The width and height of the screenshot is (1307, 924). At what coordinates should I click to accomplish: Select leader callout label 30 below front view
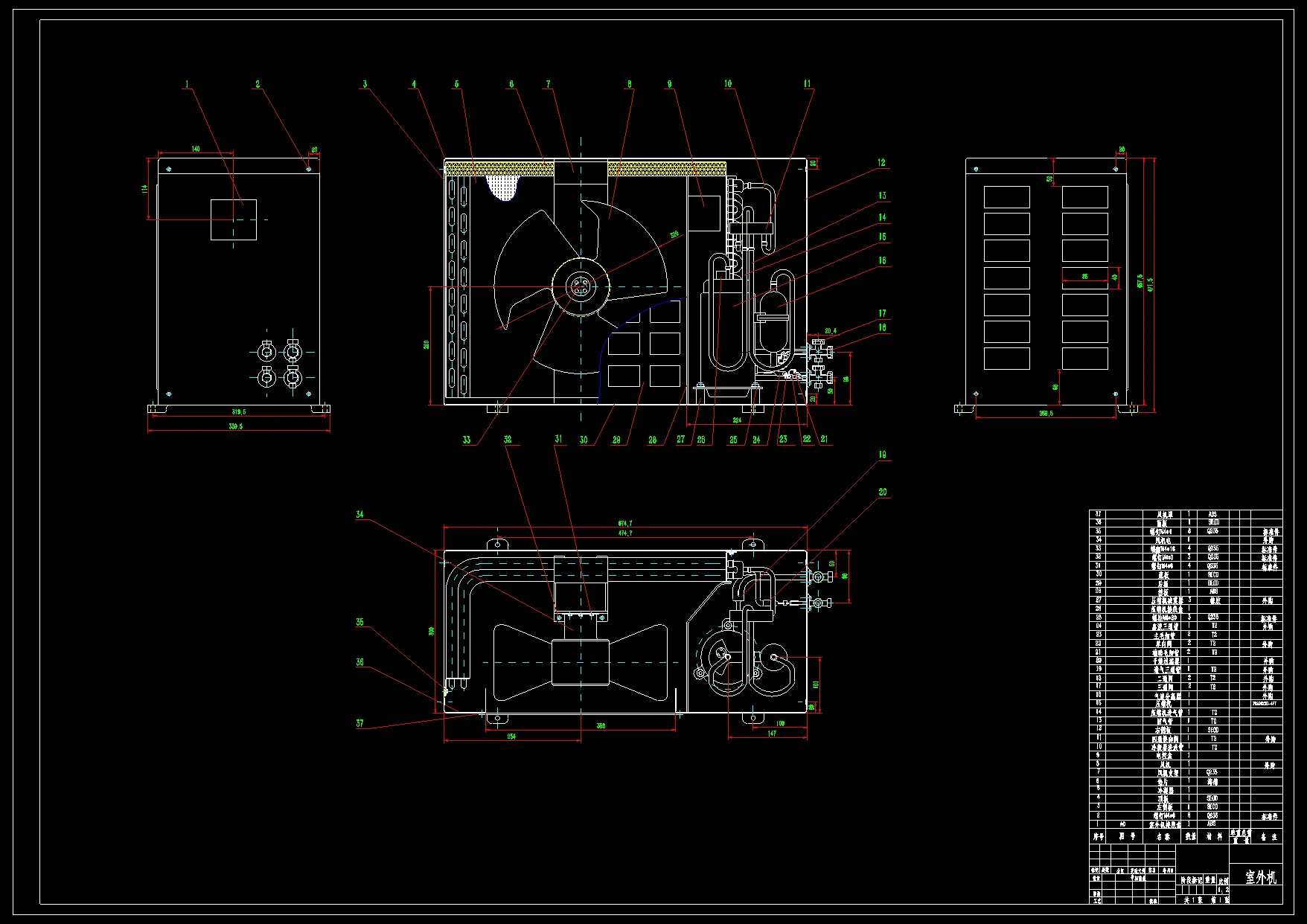click(x=584, y=440)
